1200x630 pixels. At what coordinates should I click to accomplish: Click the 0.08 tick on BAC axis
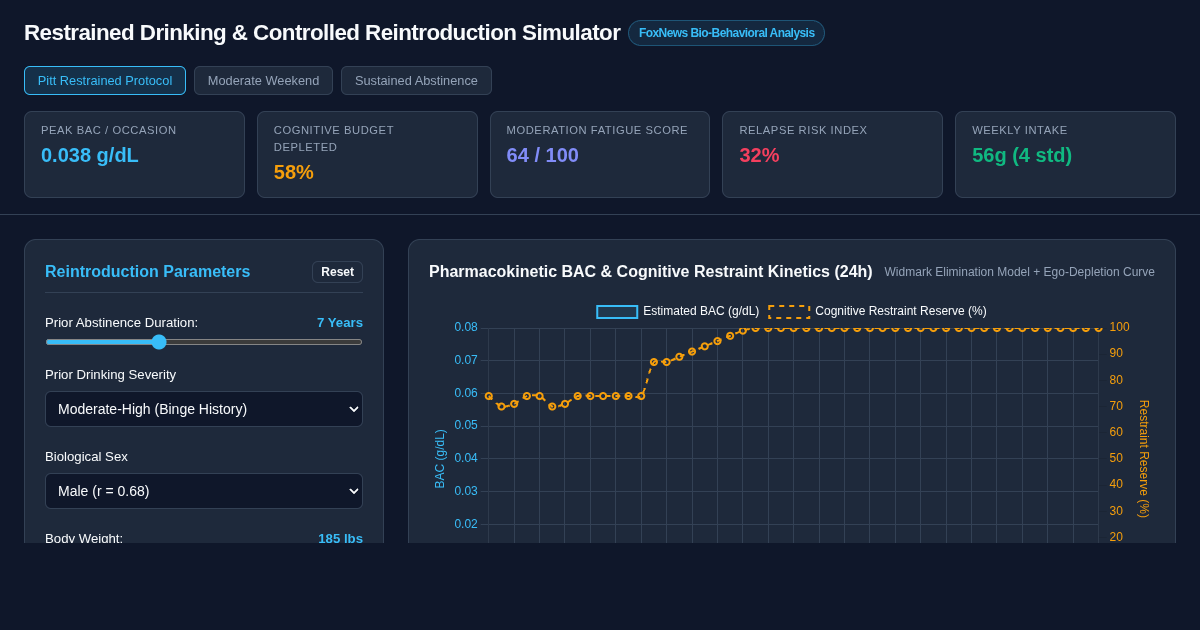point(466,327)
